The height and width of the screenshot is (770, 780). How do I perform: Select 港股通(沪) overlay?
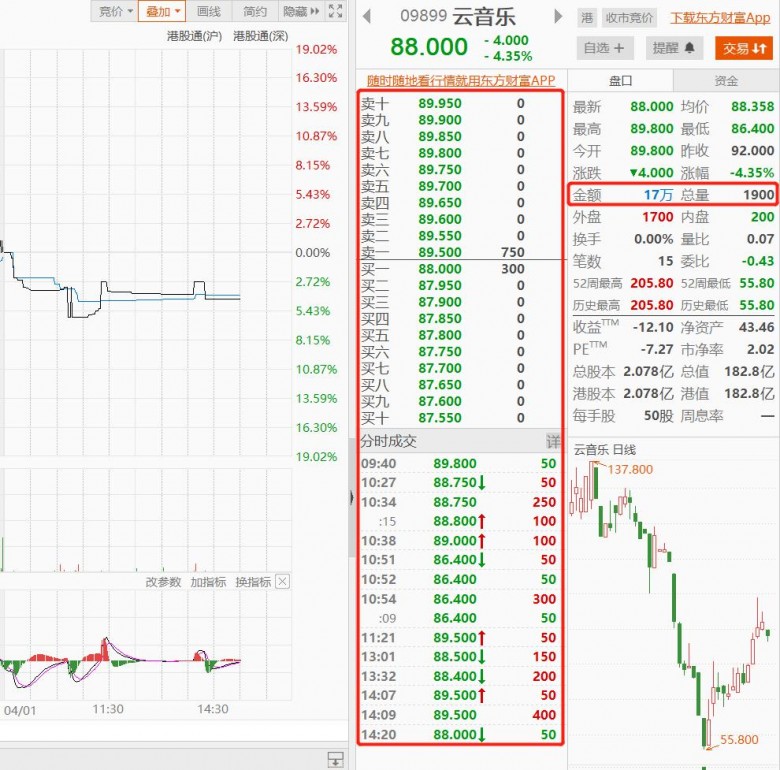195,36
